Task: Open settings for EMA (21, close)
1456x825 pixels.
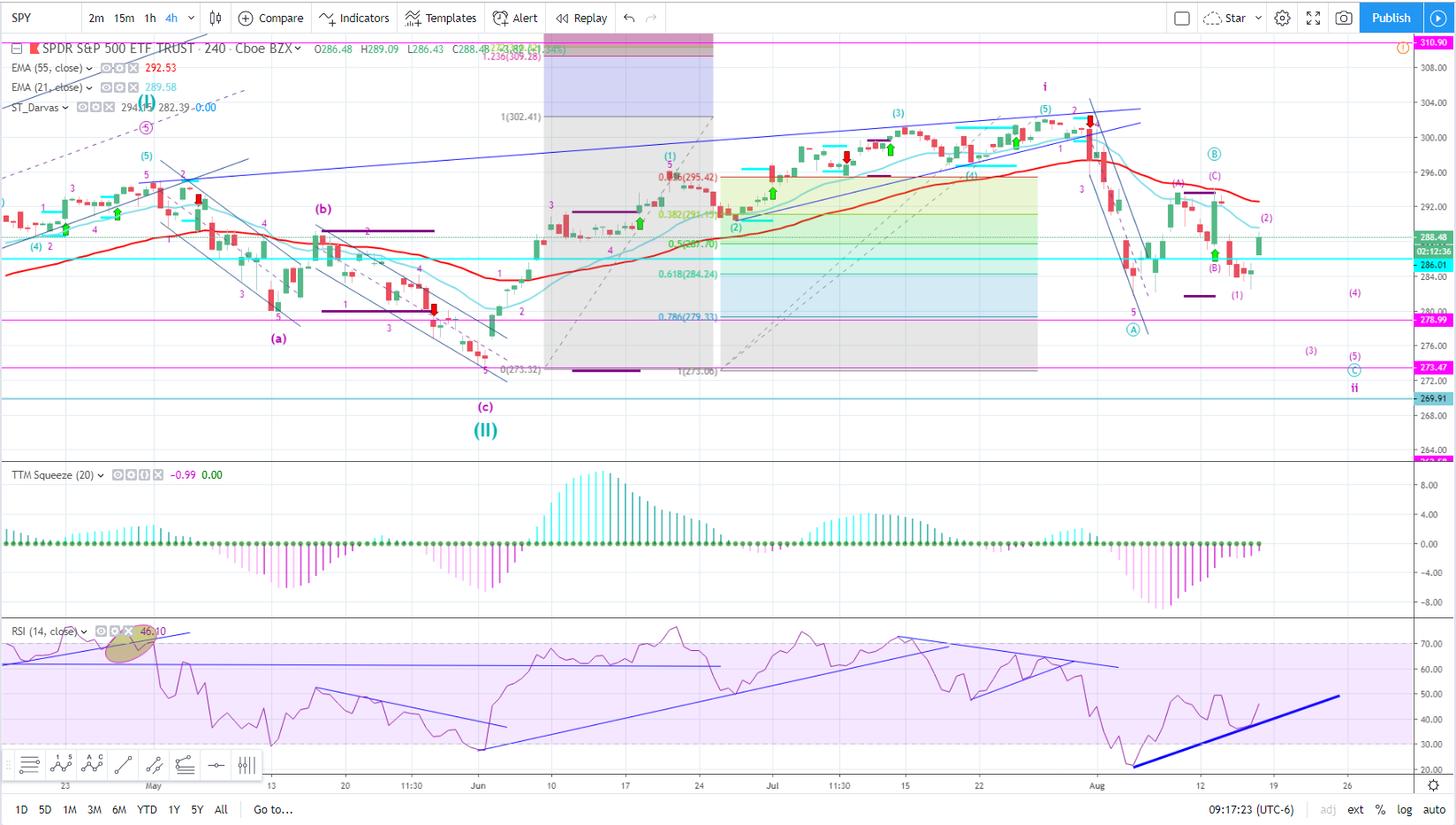Action: (119, 87)
